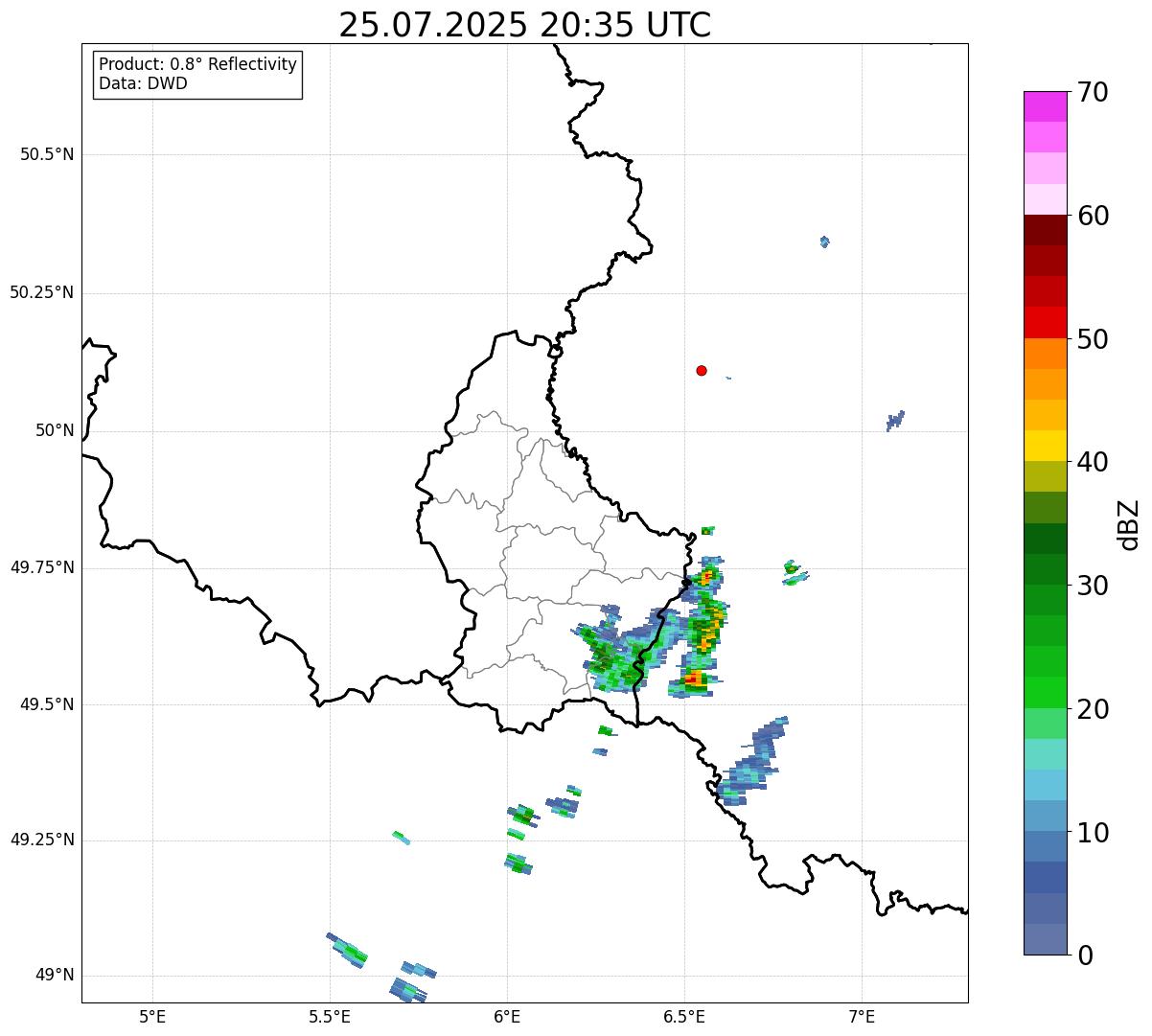Click the latitude label '49.5°N'
1152x1036 pixels.
click(46, 705)
